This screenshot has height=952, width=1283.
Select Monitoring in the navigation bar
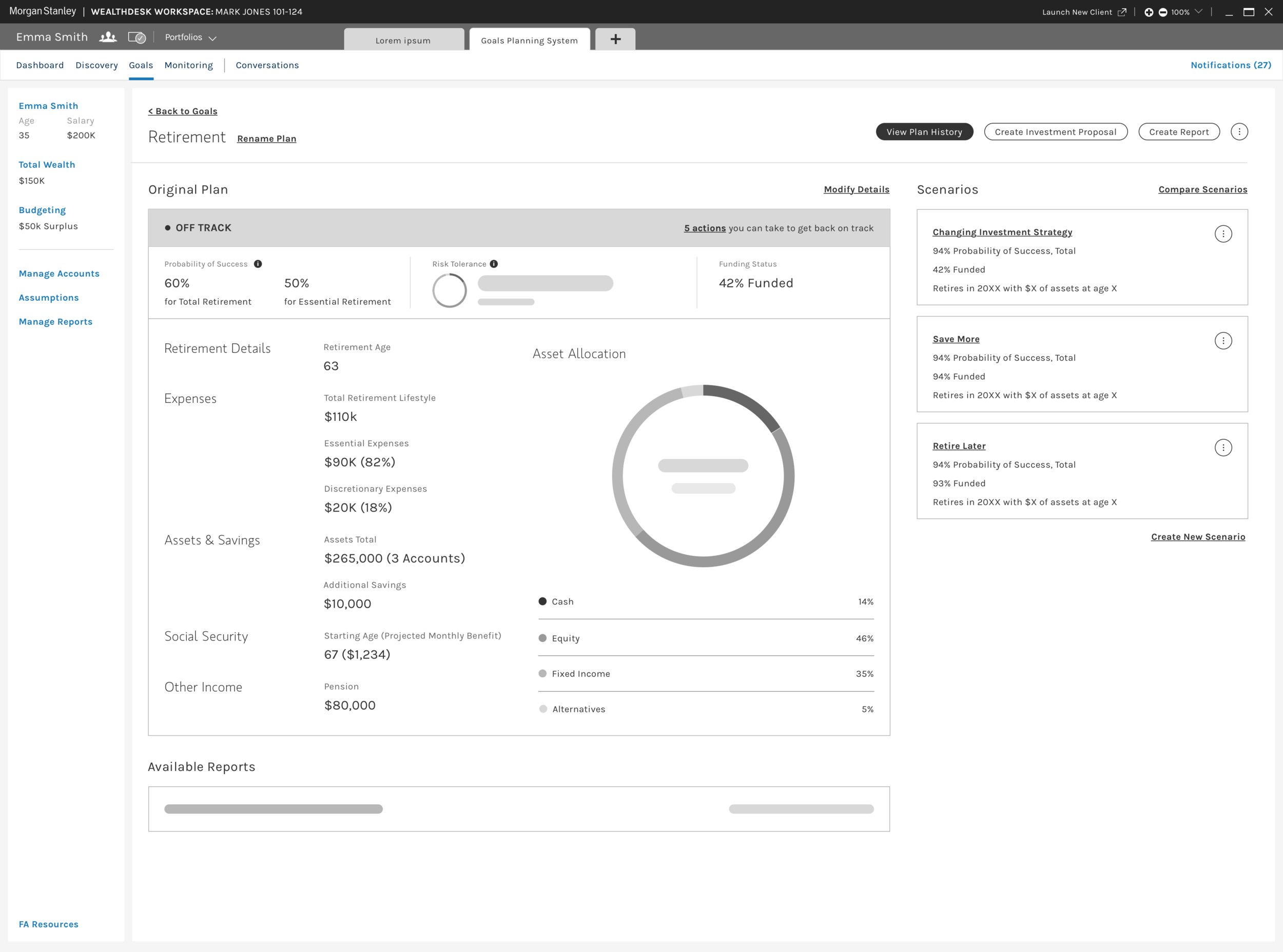click(188, 65)
